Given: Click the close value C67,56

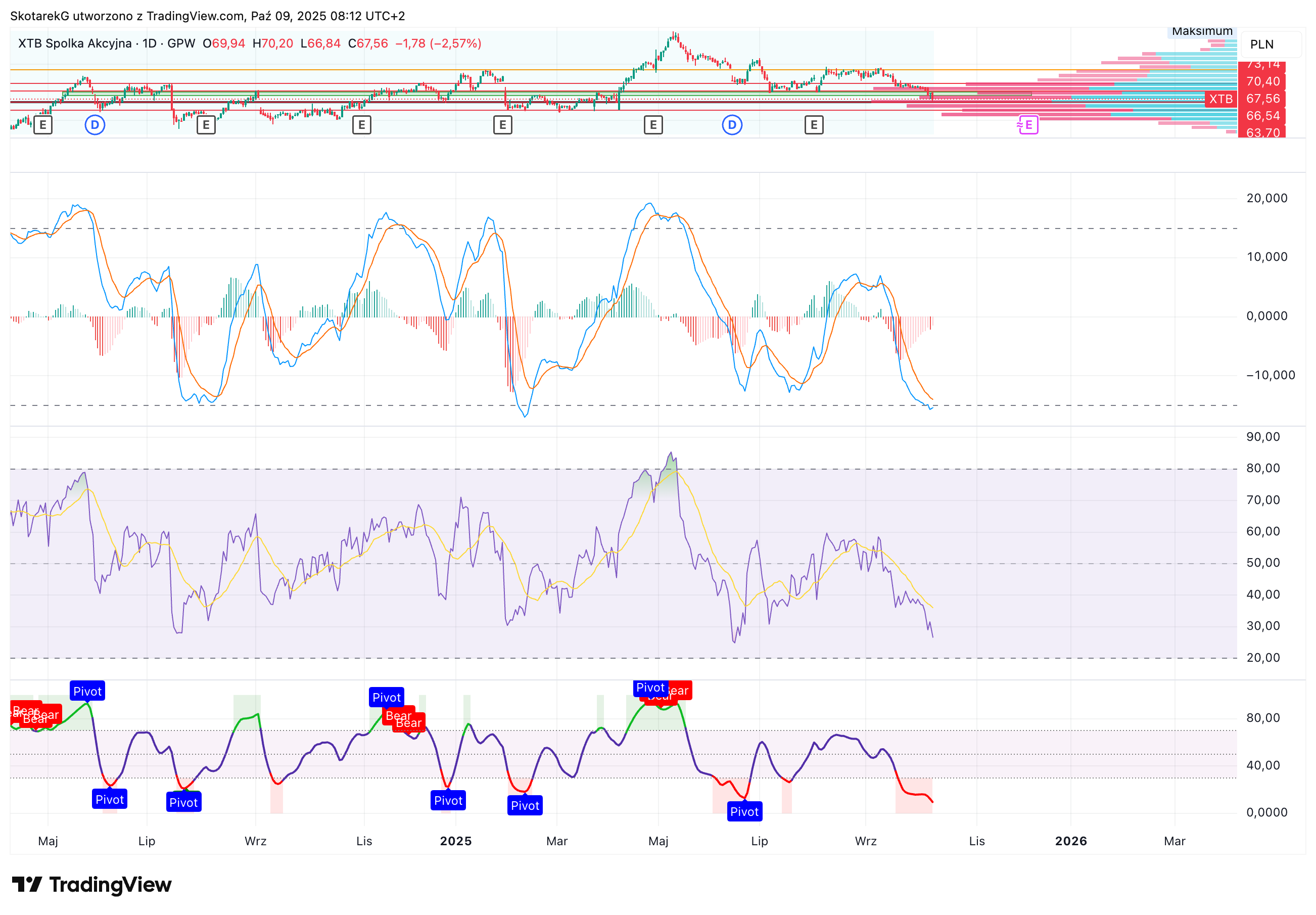Looking at the screenshot, I should (x=368, y=43).
